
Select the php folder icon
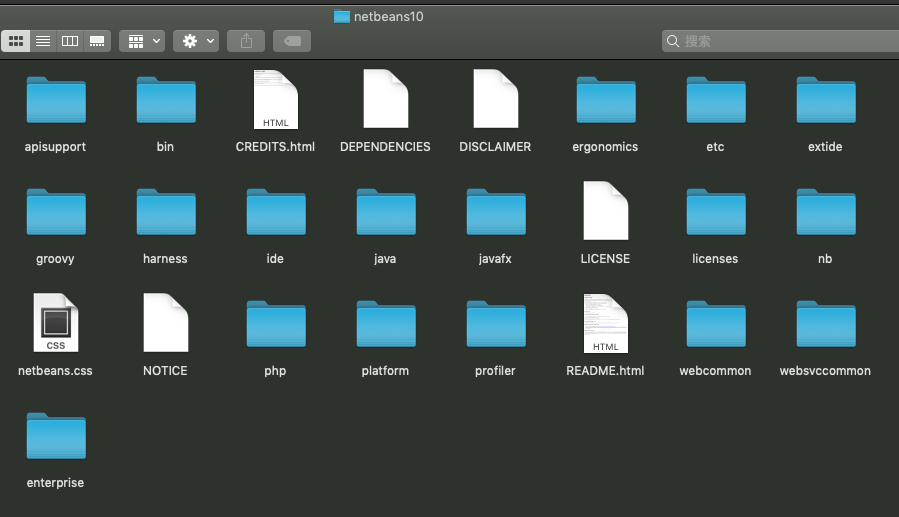[276, 324]
